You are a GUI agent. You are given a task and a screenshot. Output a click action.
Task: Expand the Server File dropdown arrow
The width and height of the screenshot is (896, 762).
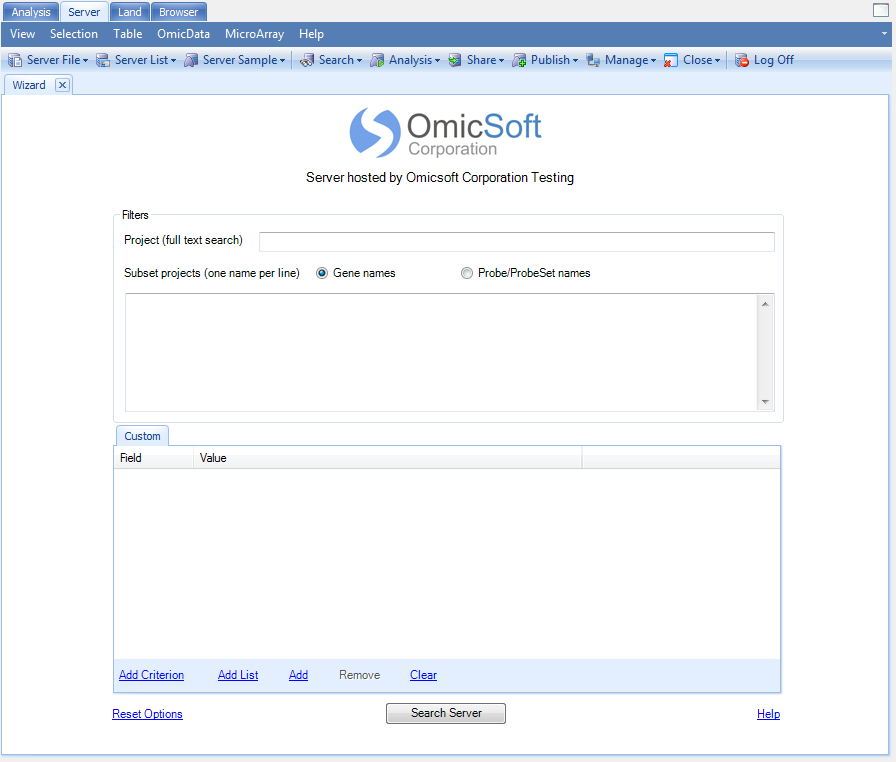pyautogui.click(x=85, y=61)
